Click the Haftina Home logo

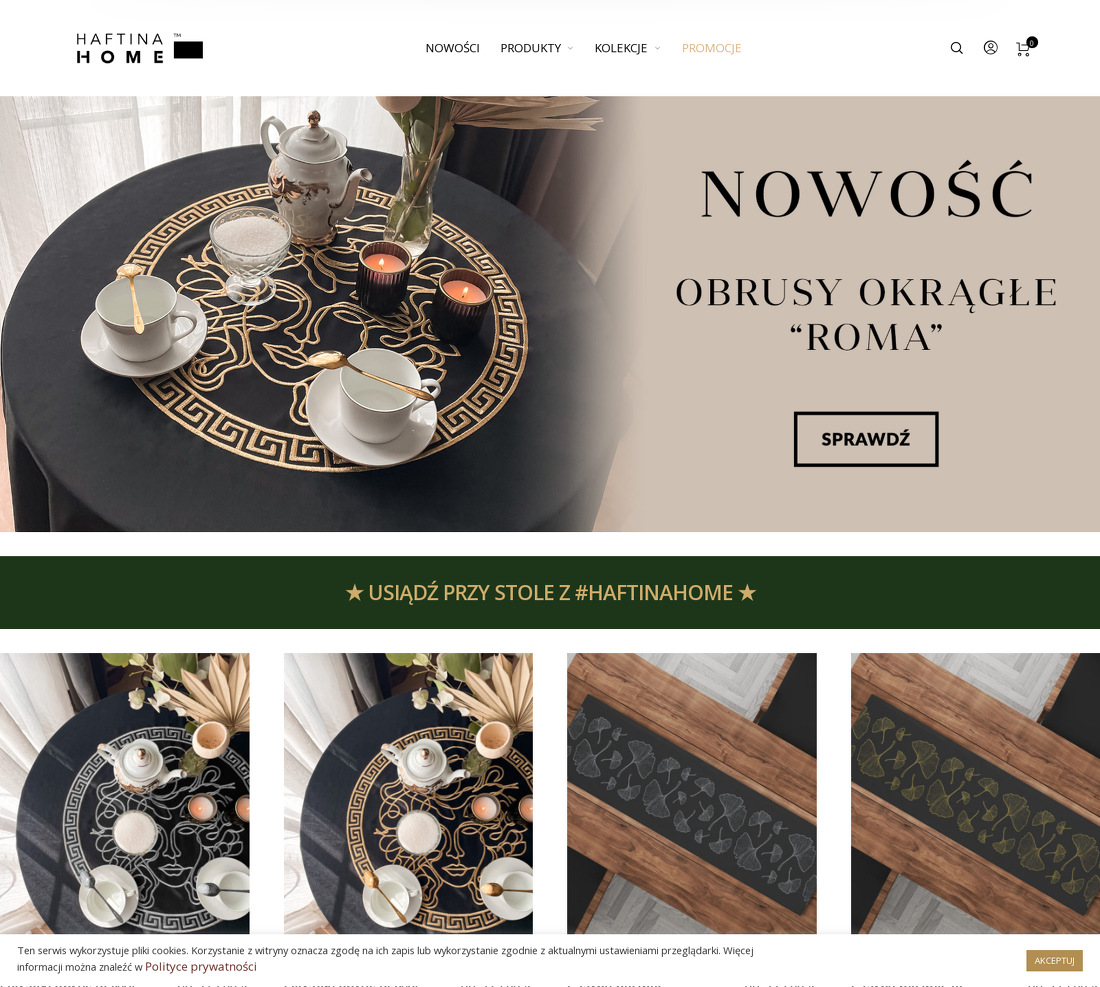[140, 48]
